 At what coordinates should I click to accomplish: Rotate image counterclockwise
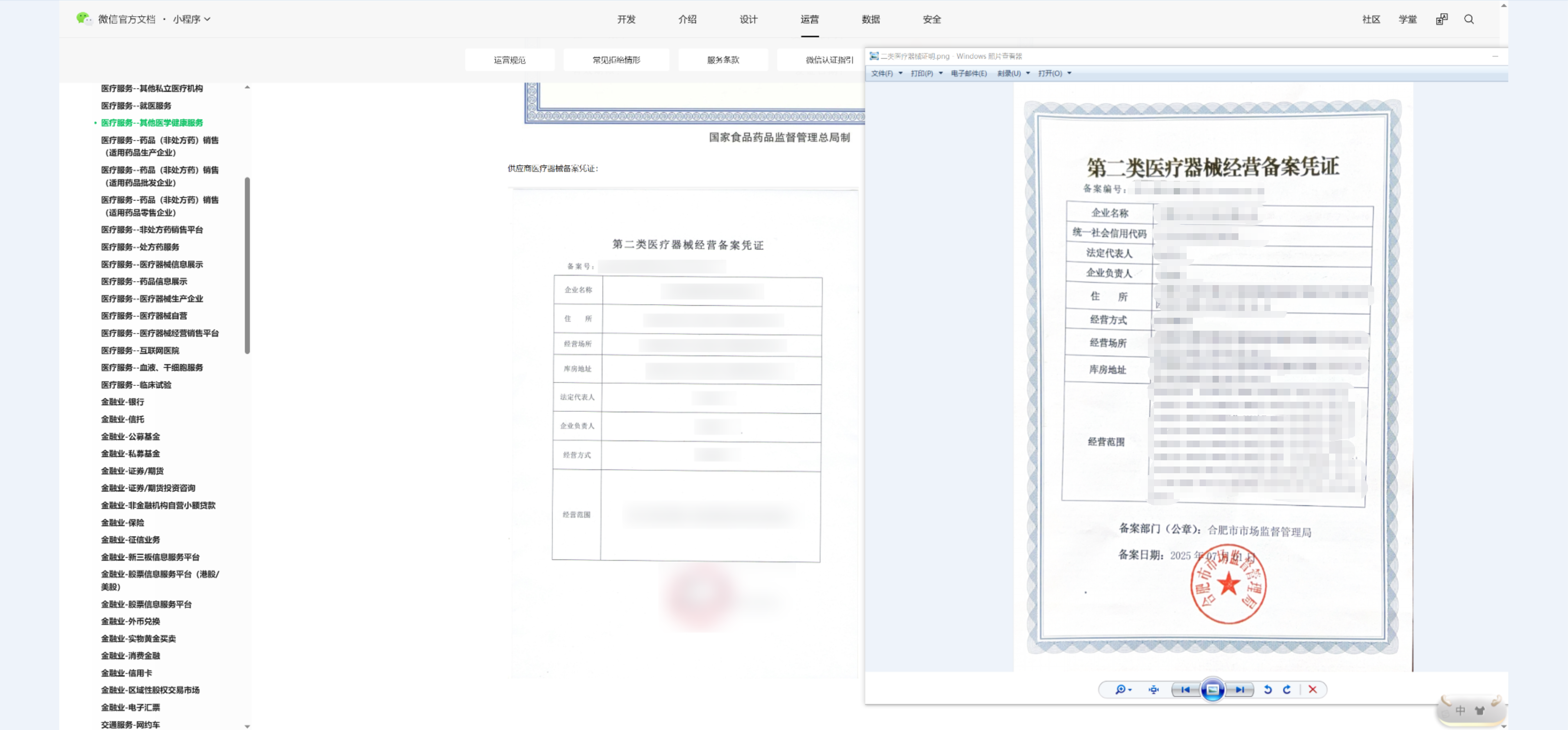point(1268,689)
